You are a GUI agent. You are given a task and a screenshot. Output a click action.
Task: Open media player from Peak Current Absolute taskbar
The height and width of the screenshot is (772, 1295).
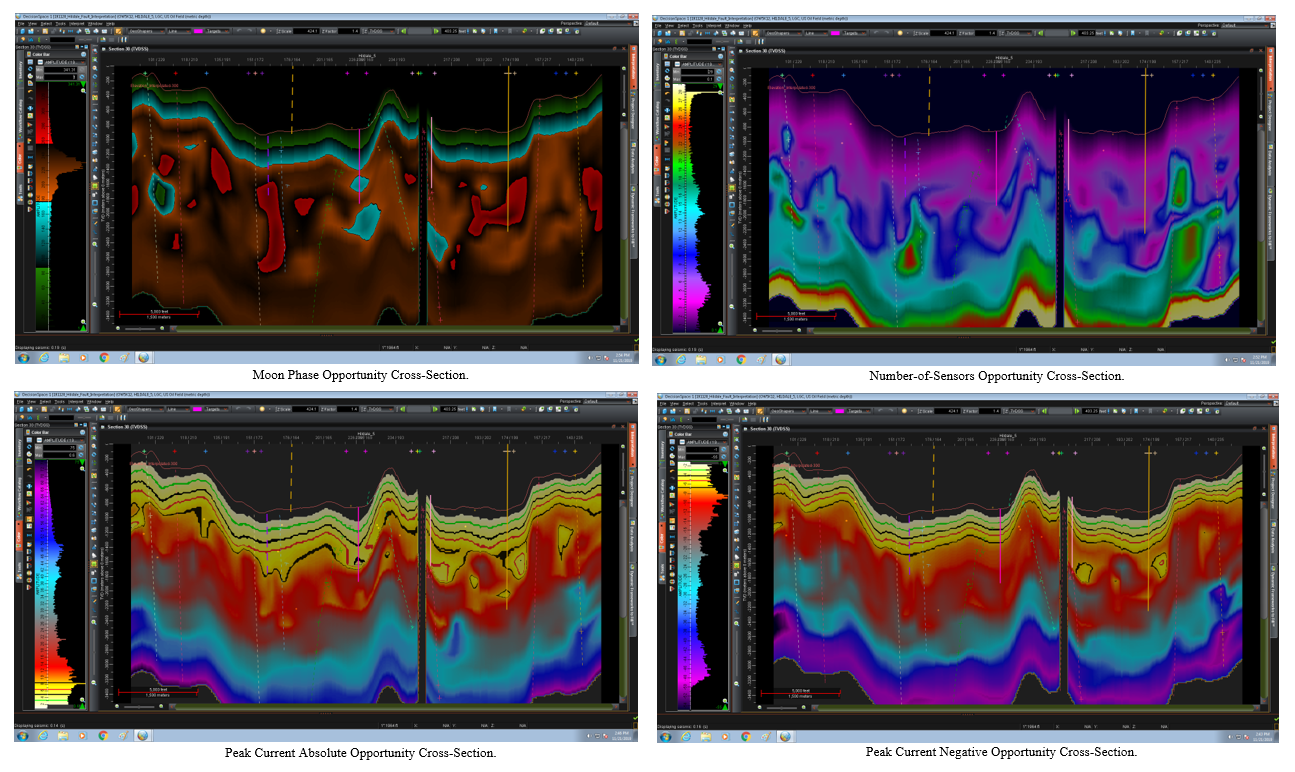[x=83, y=738]
